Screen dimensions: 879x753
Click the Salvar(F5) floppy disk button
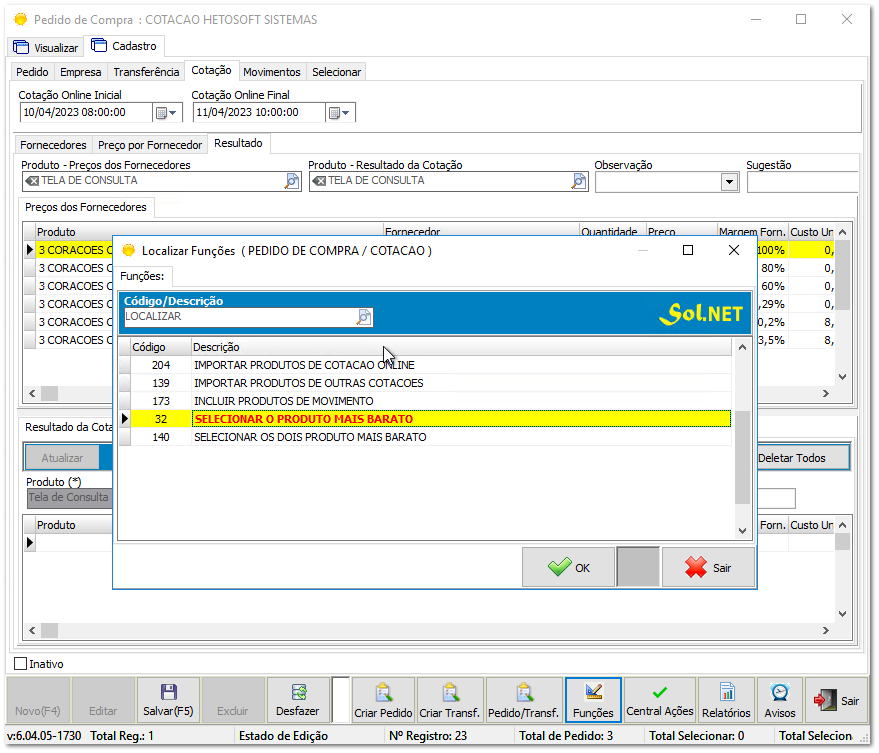click(x=168, y=700)
